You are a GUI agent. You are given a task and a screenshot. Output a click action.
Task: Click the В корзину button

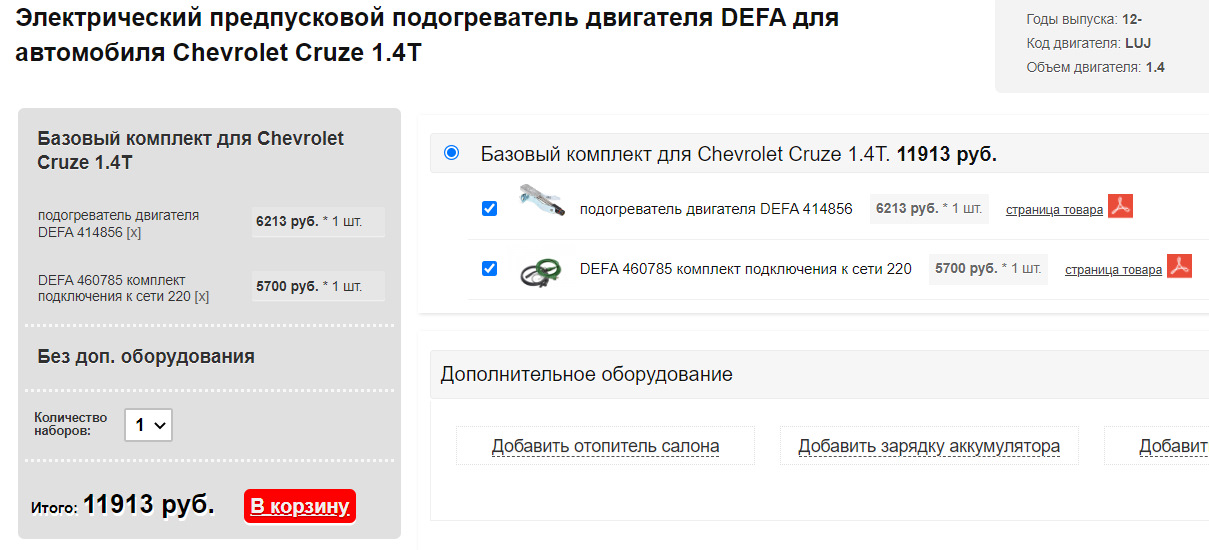click(x=300, y=506)
